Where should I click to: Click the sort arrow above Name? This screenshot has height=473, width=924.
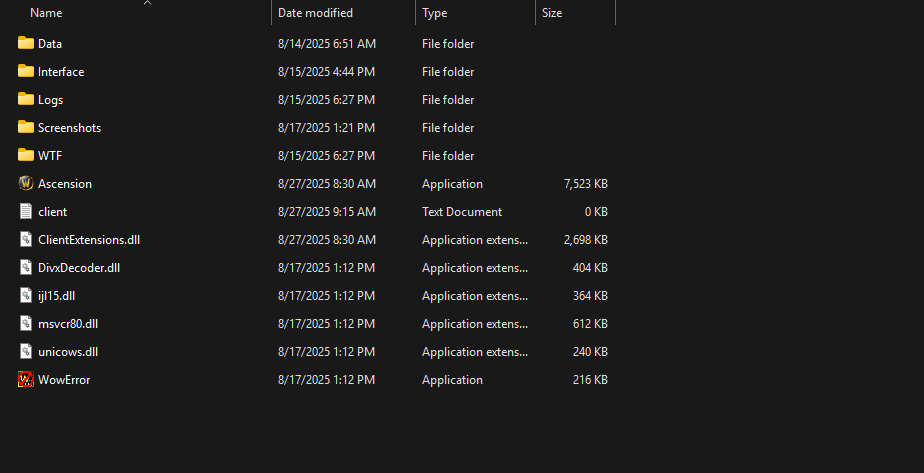pyautogui.click(x=148, y=3)
